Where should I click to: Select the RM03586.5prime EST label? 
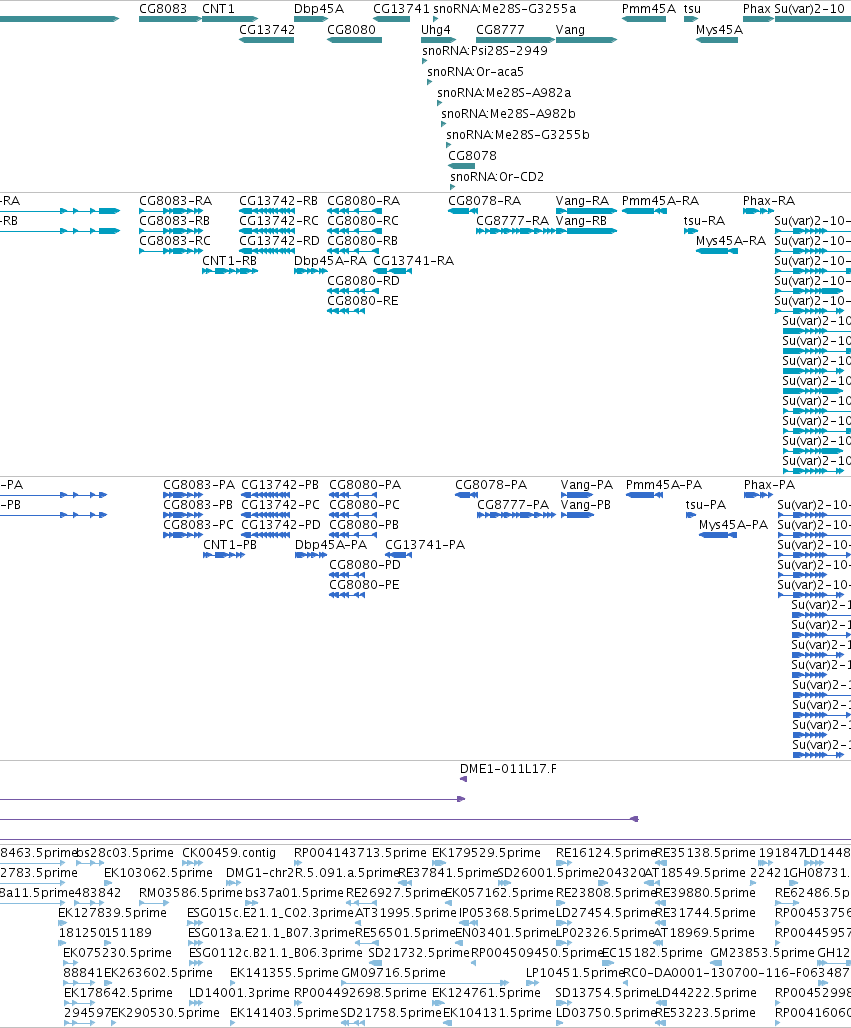[191, 892]
